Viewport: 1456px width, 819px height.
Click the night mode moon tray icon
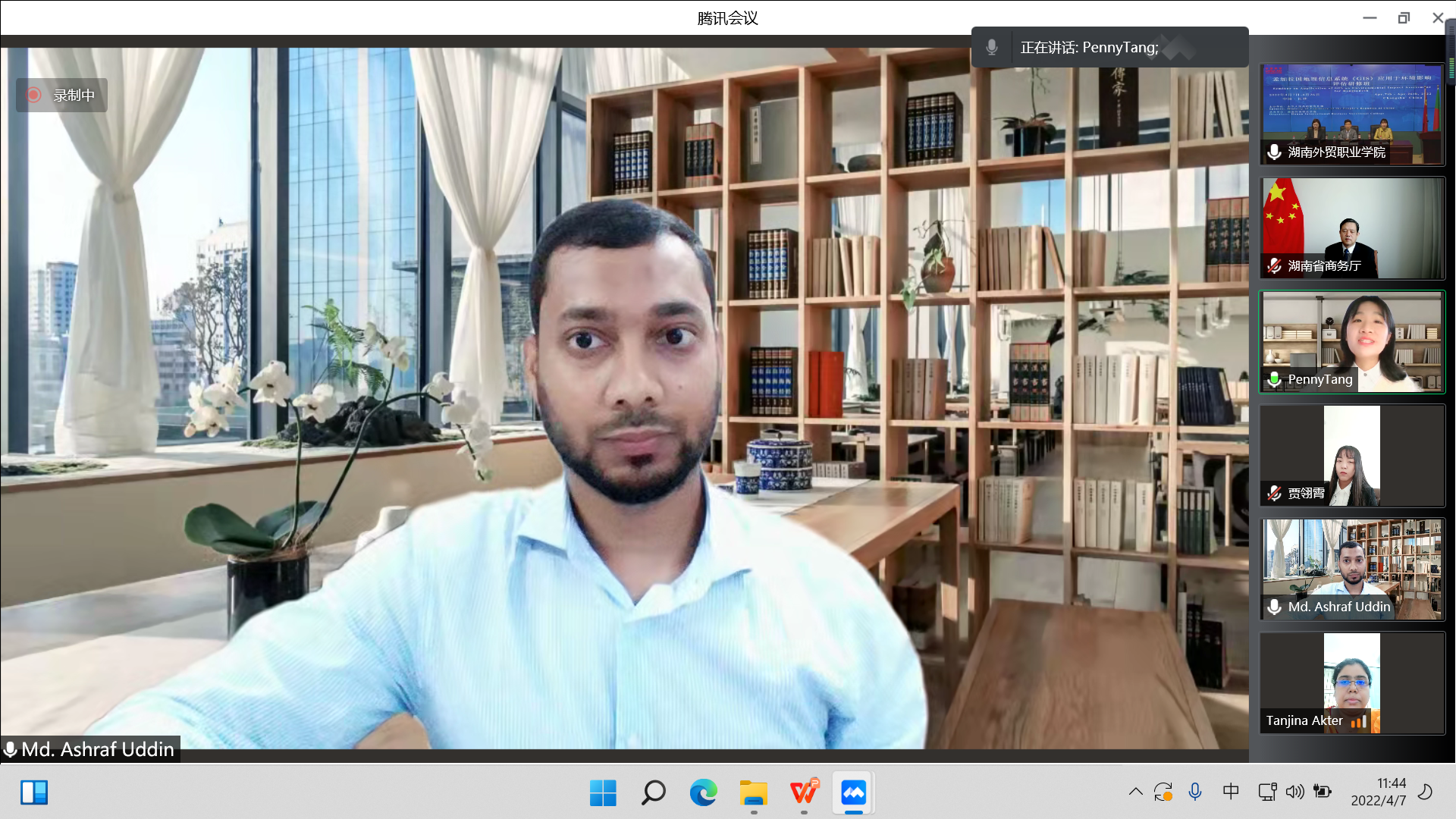tap(1426, 792)
